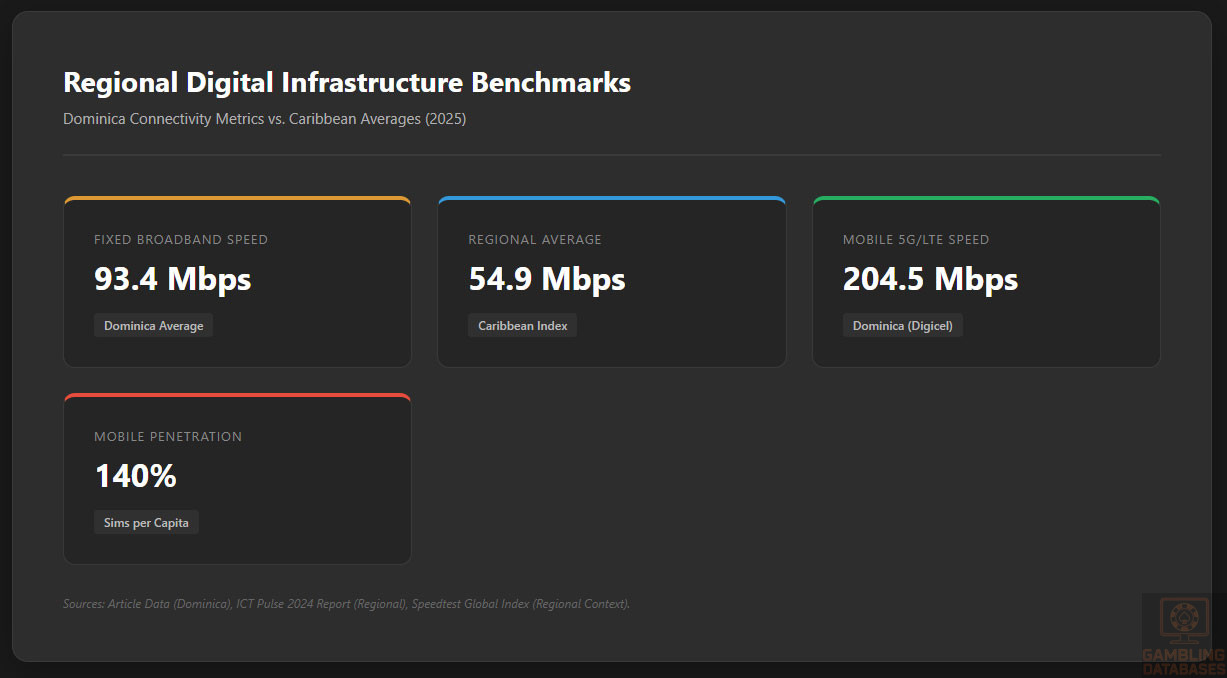1227x678 pixels.
Task: Click the 140% penetration figure
Action: click(x=135, y=476)
